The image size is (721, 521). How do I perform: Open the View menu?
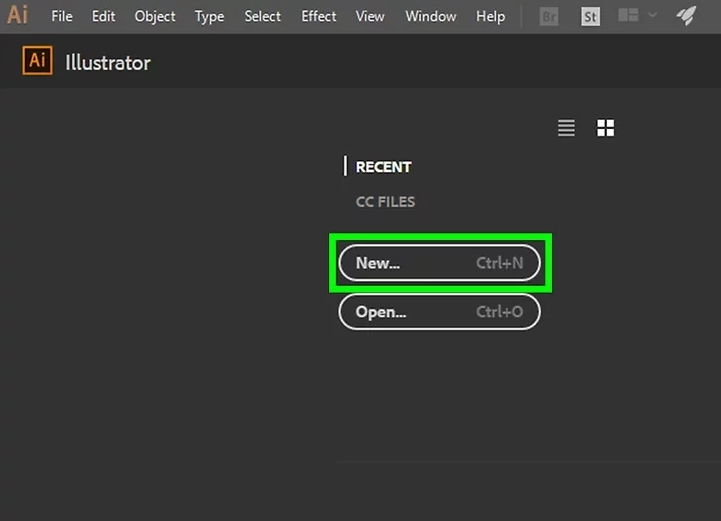pyautogui.click(x=370, y=17)
